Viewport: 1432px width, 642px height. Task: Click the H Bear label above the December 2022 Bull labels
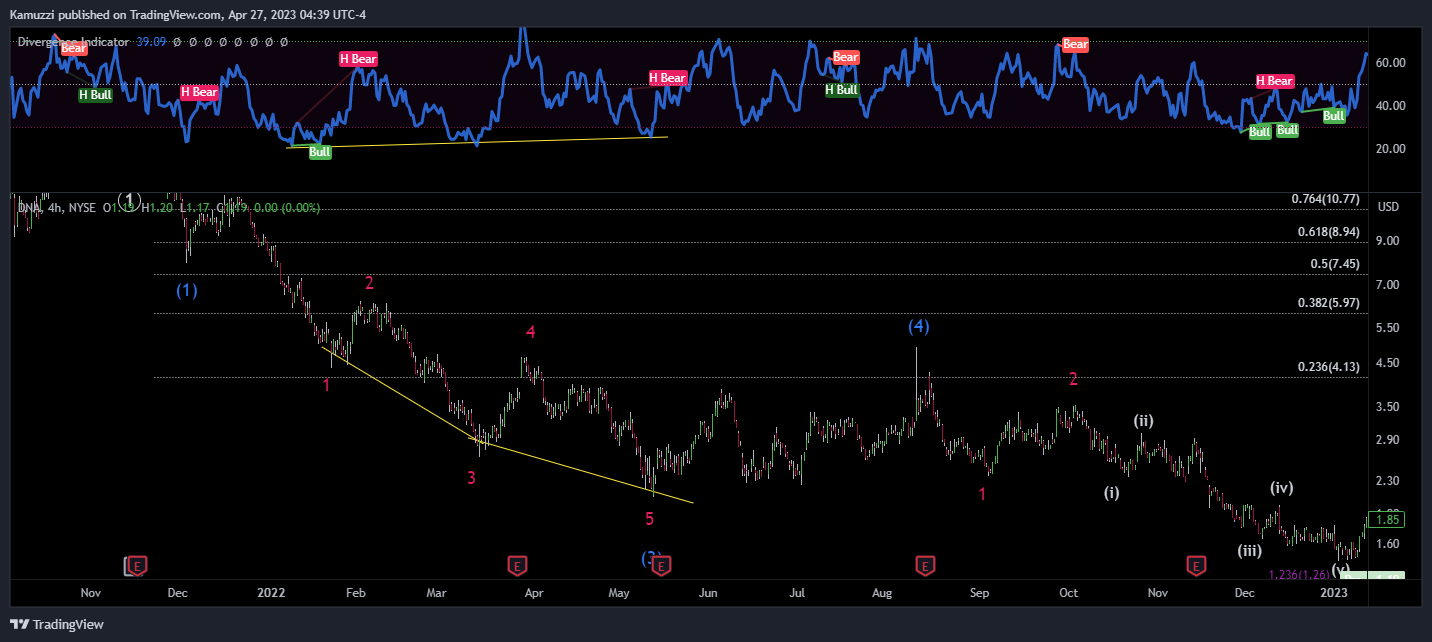pos(1275,81)
